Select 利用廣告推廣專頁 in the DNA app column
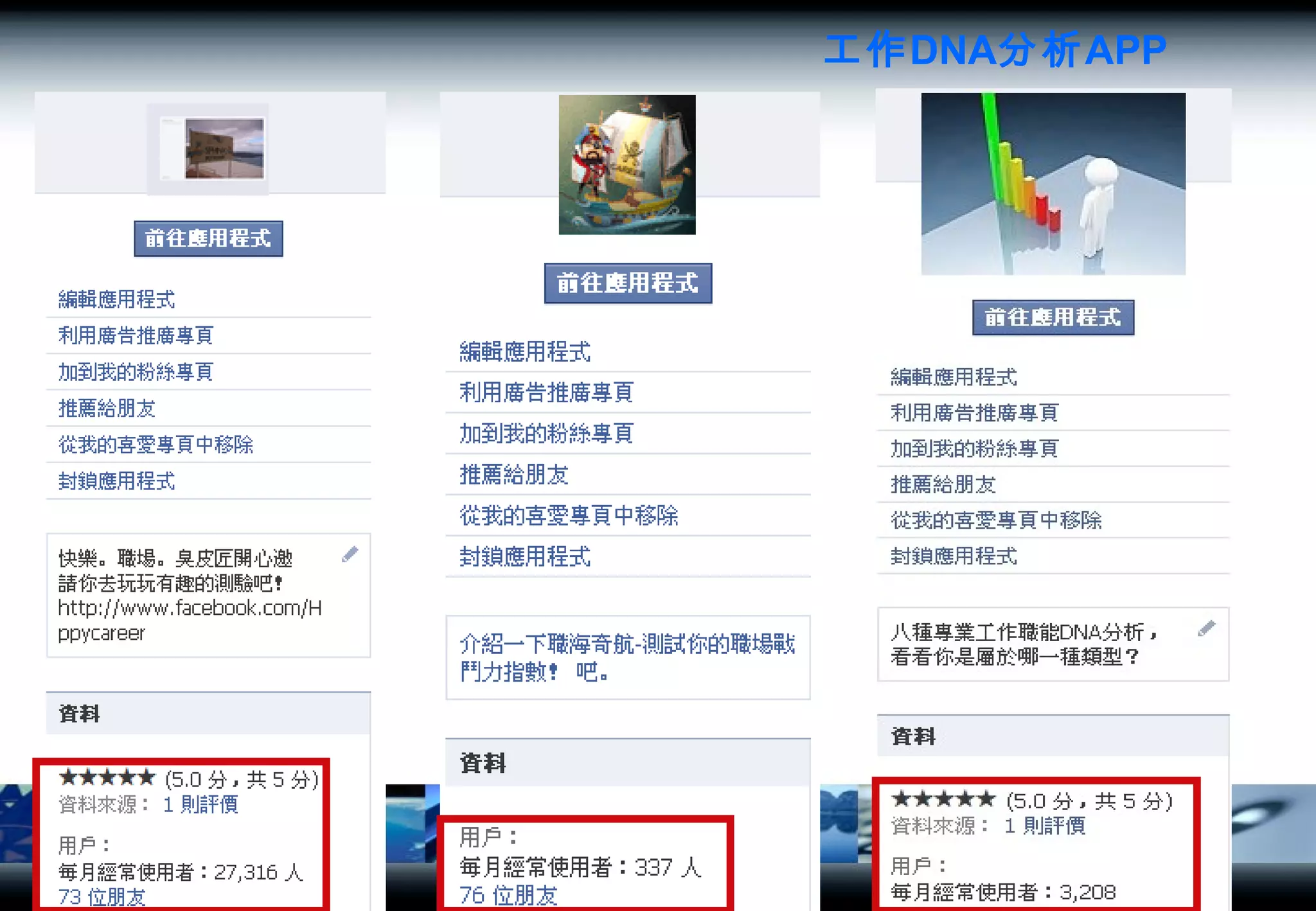The height and width of the screenshot is (911, 1316). [x=974, y=412]
